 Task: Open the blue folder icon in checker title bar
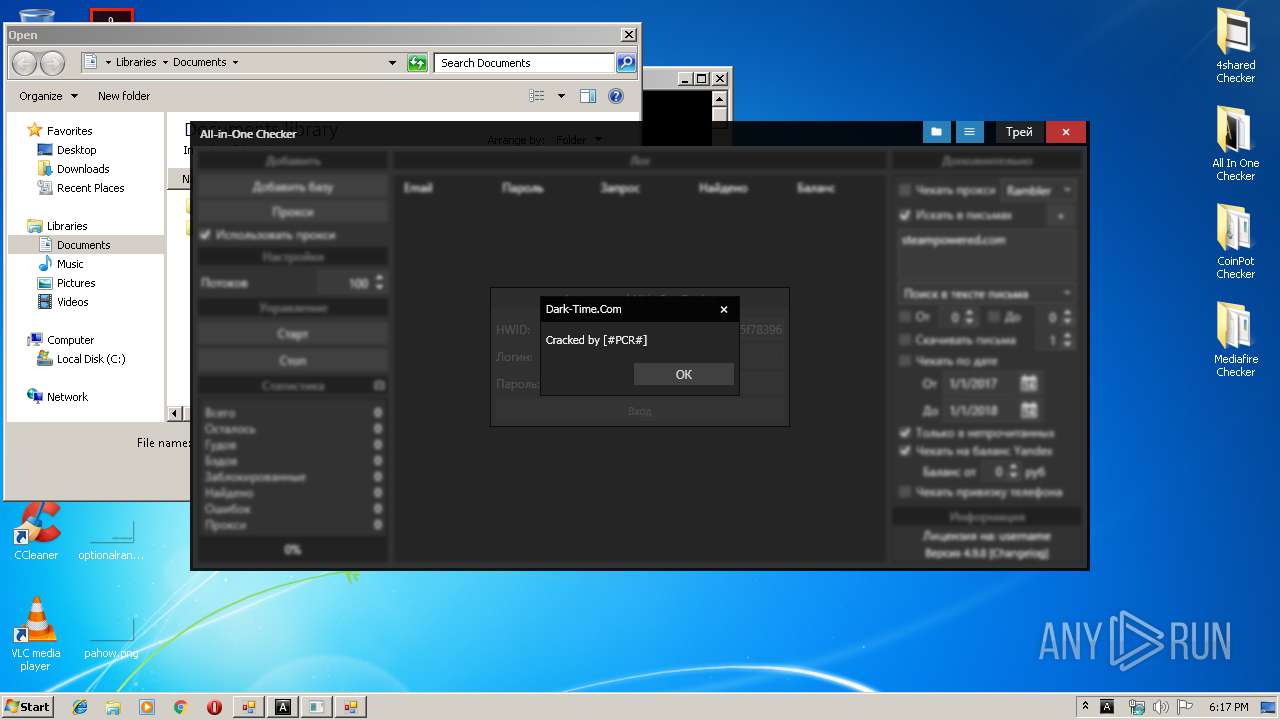click(937, 132)
